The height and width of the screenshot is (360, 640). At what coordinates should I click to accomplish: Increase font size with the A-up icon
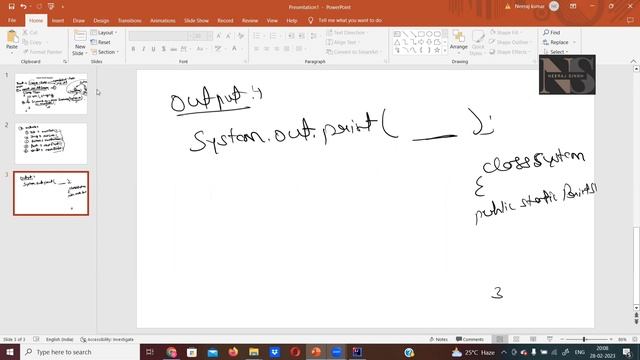[219, 36]
